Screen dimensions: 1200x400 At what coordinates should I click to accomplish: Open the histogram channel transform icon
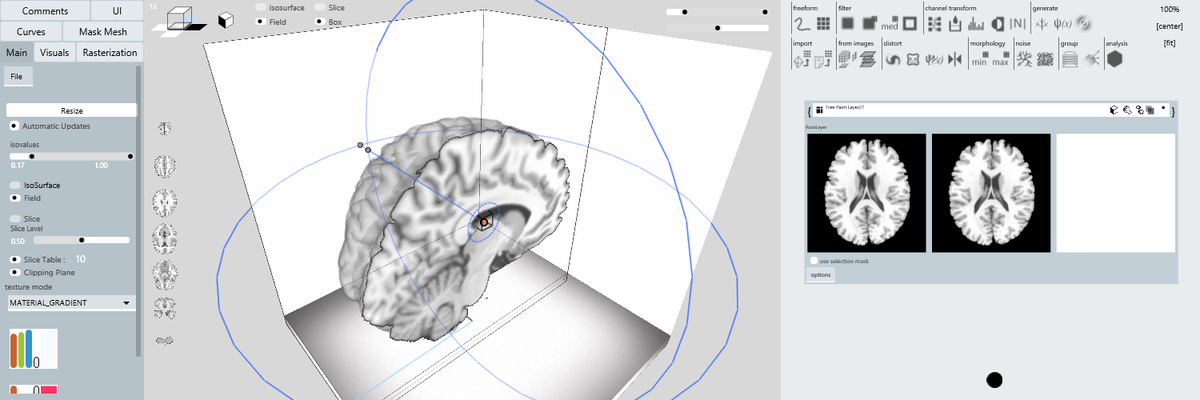(x=976, y=24)
